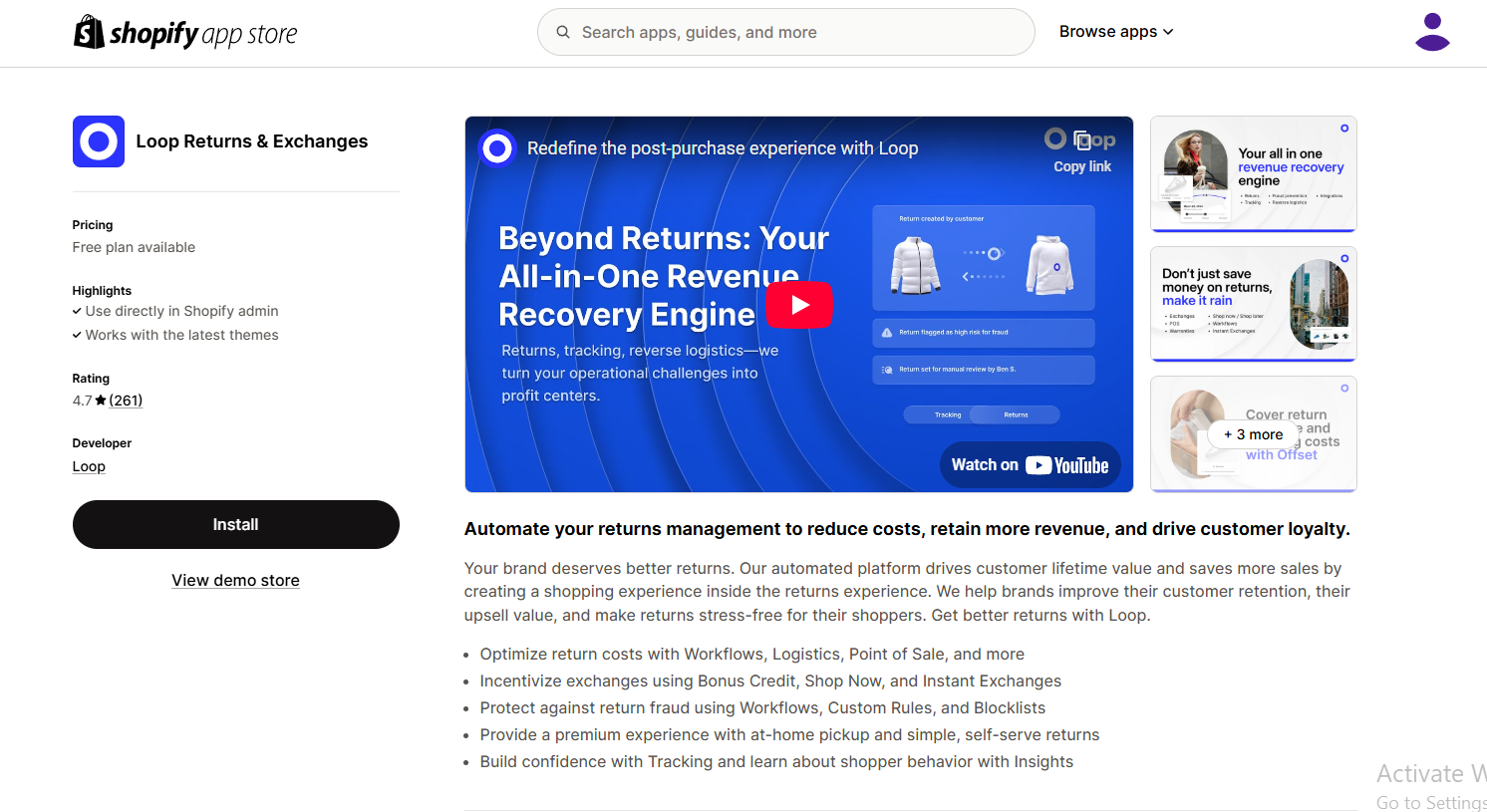
Task: Show 3 more screenshots
Action: [1254, 434]
